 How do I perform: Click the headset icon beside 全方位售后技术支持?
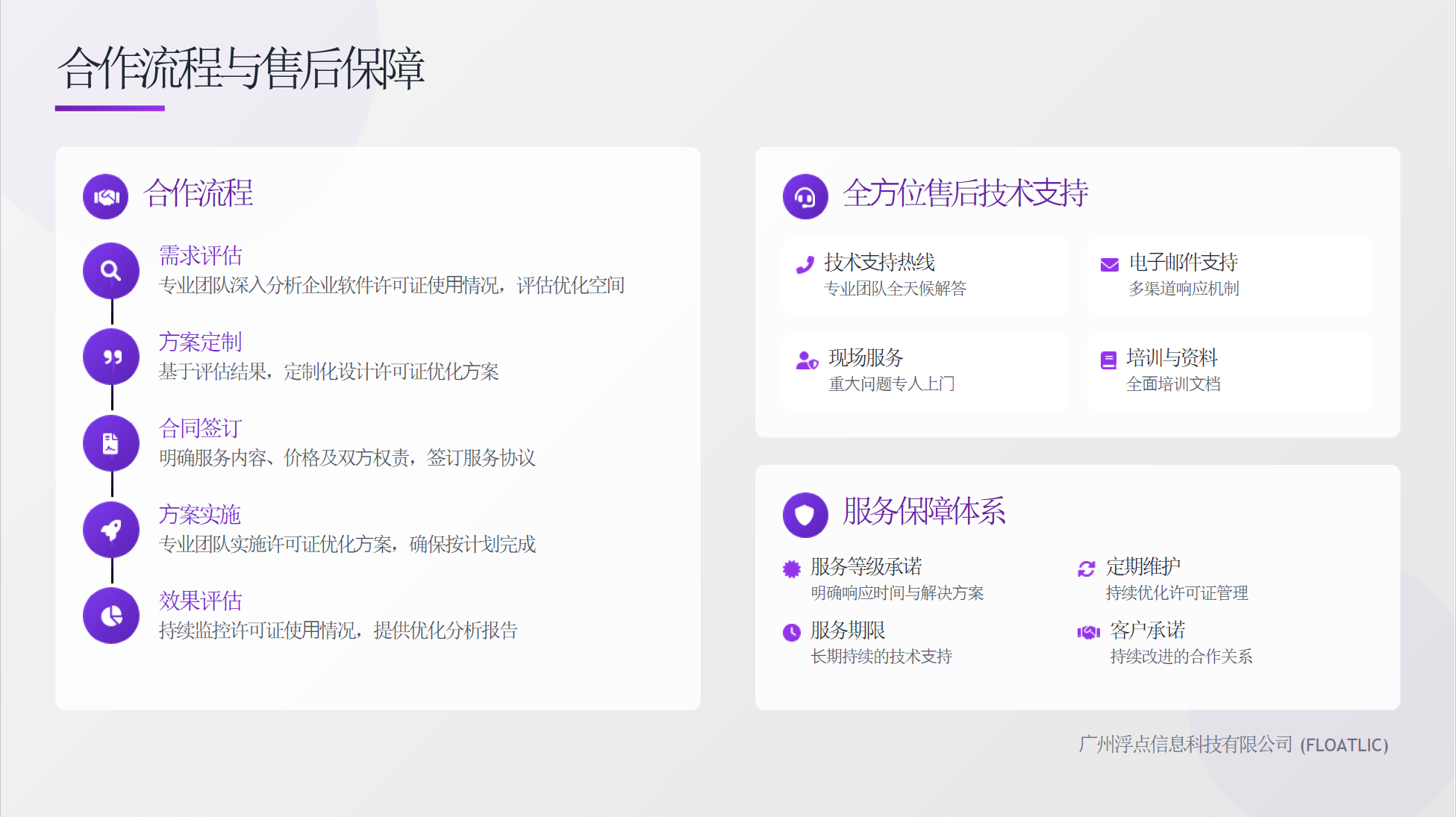tap(805, 197)
